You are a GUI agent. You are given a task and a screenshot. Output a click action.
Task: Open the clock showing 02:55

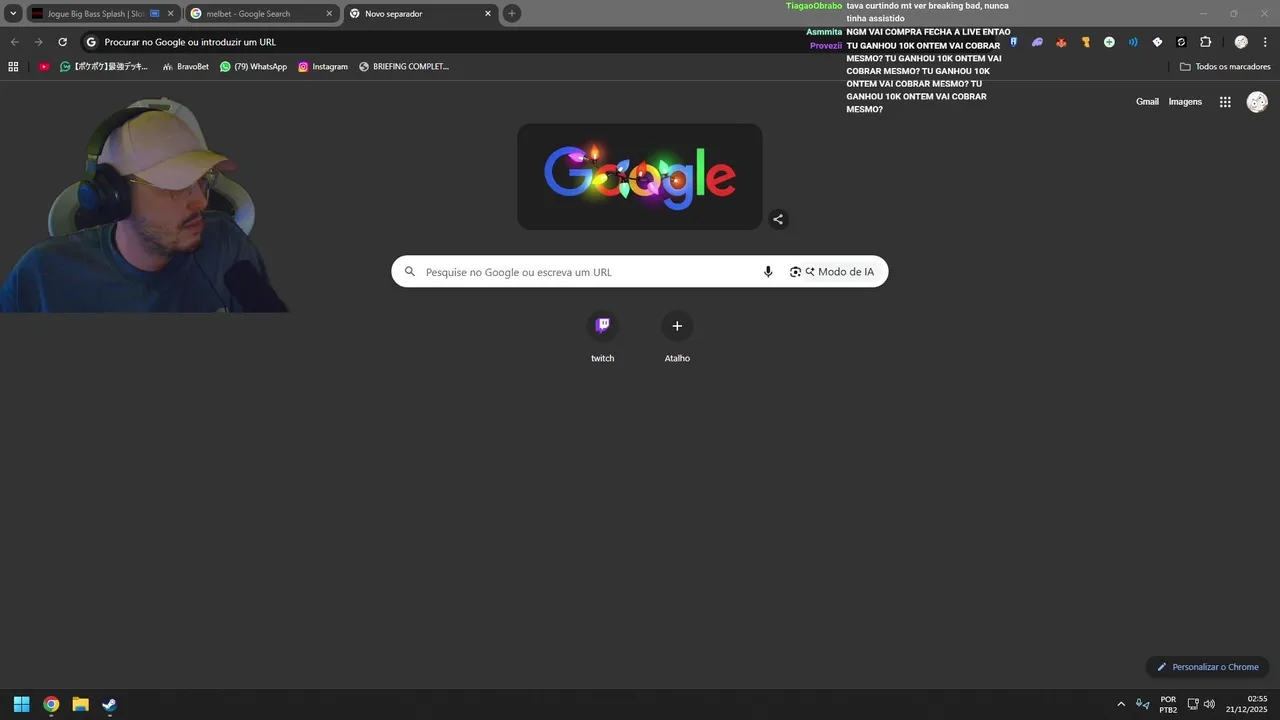(x=1246, y=704)
